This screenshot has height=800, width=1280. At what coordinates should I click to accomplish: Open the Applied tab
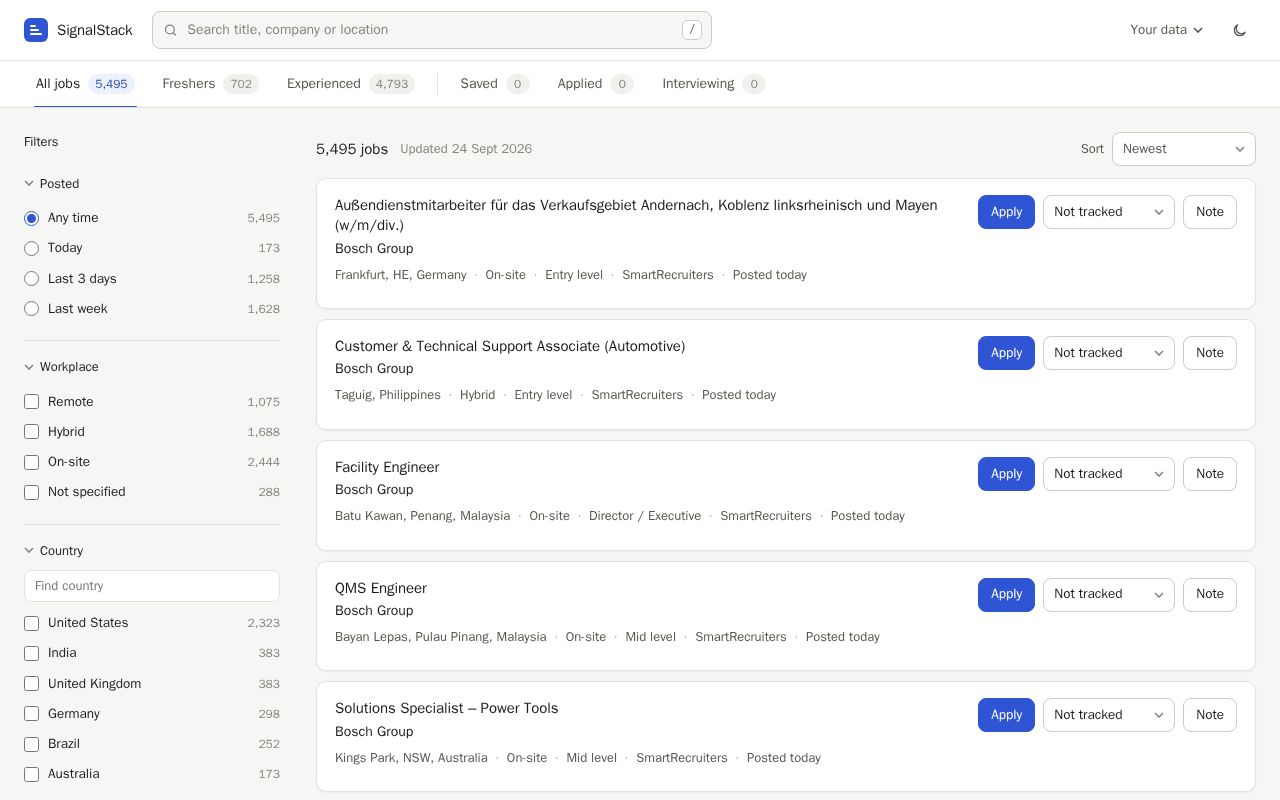point(595,84)
